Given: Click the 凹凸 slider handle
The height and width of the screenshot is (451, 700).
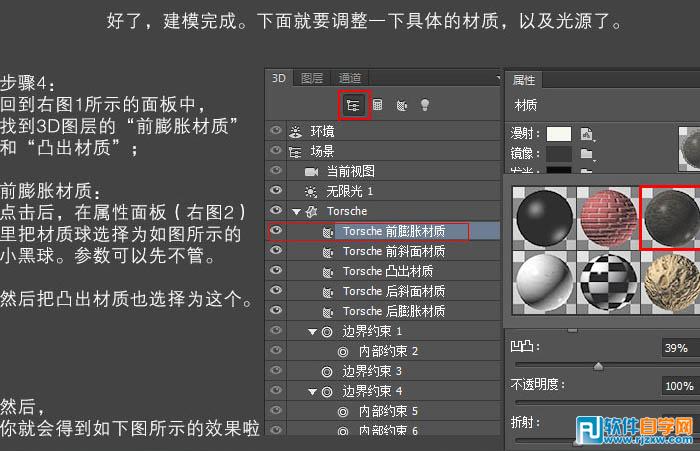Looking at the screenshot, I should 598,366.
